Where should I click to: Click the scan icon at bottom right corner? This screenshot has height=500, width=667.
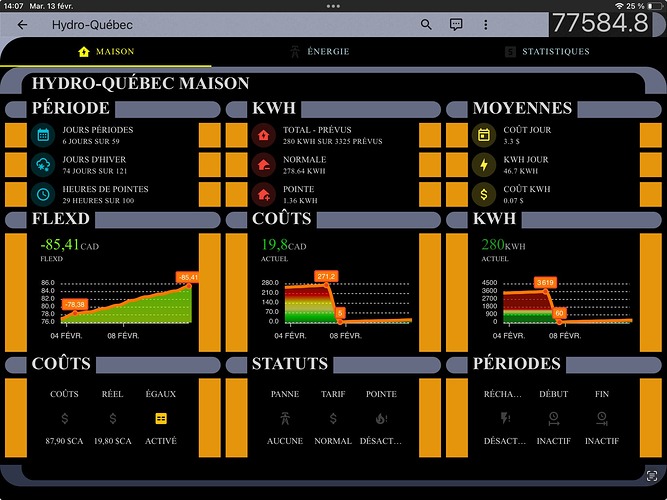click(652, 476)
